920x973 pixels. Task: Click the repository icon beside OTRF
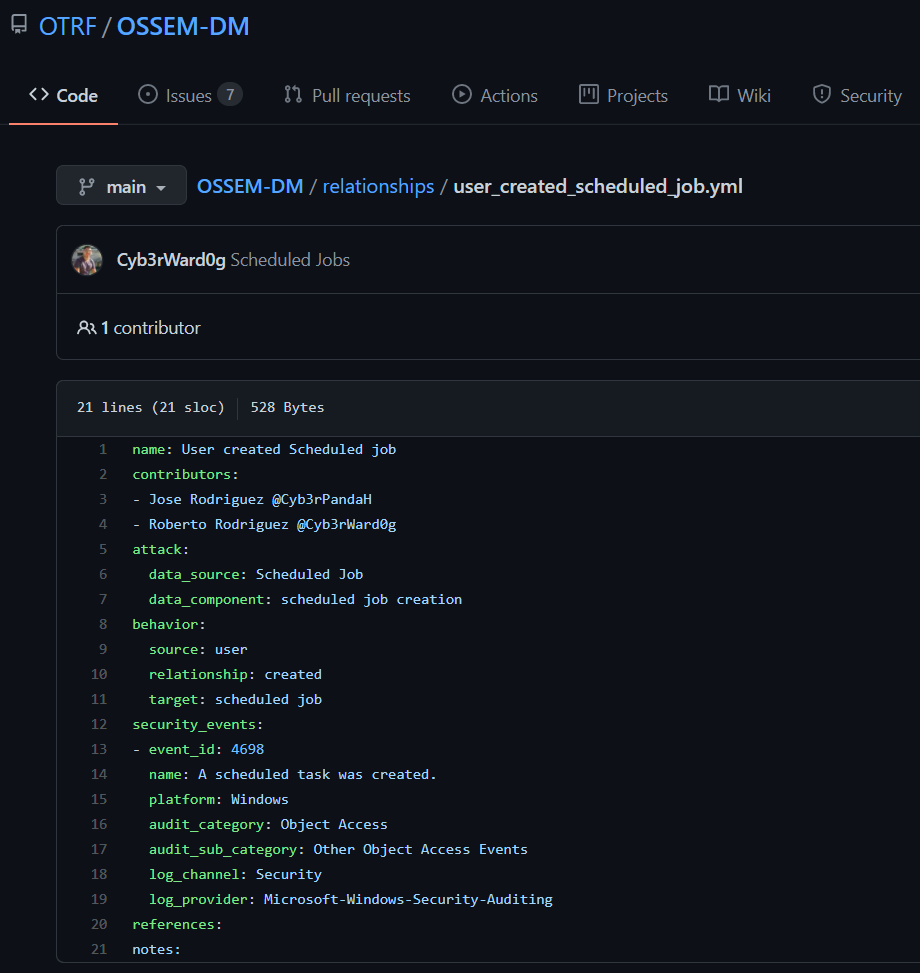coord(19,25)
